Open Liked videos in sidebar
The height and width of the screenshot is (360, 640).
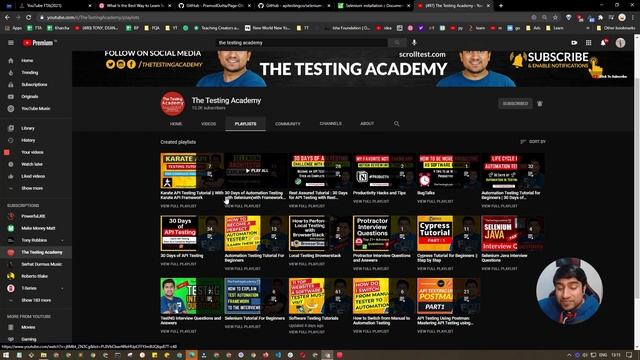(36, 176)
